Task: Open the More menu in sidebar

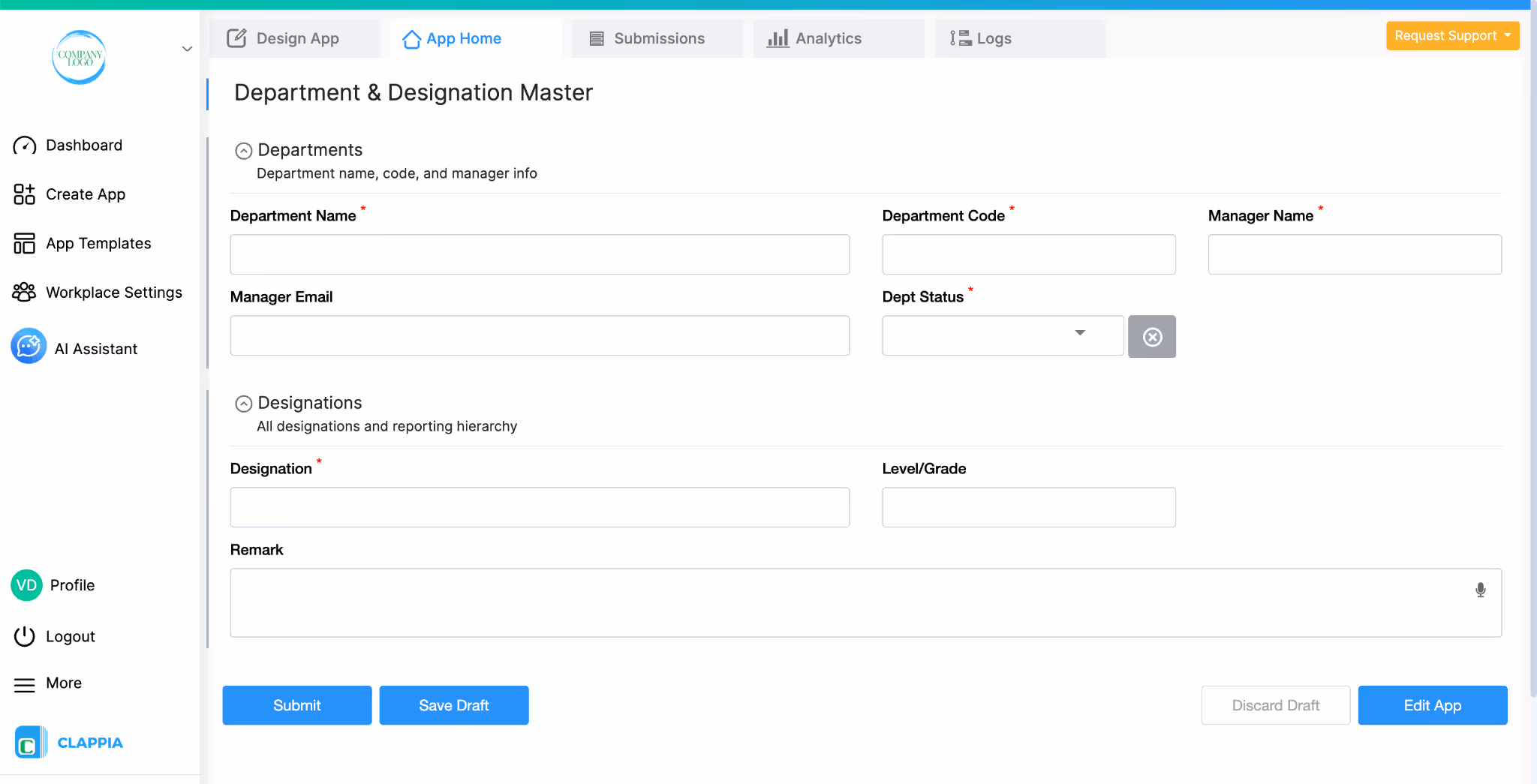Action: pos(25,683)
